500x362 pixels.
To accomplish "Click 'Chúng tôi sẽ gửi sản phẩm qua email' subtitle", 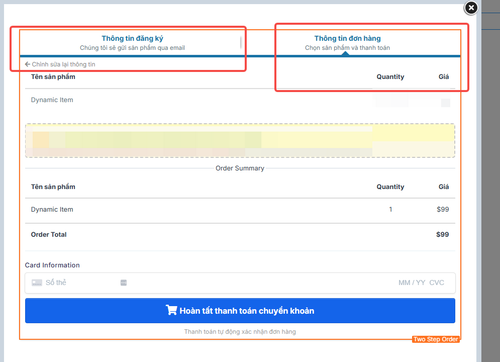I will click(132, 48).
